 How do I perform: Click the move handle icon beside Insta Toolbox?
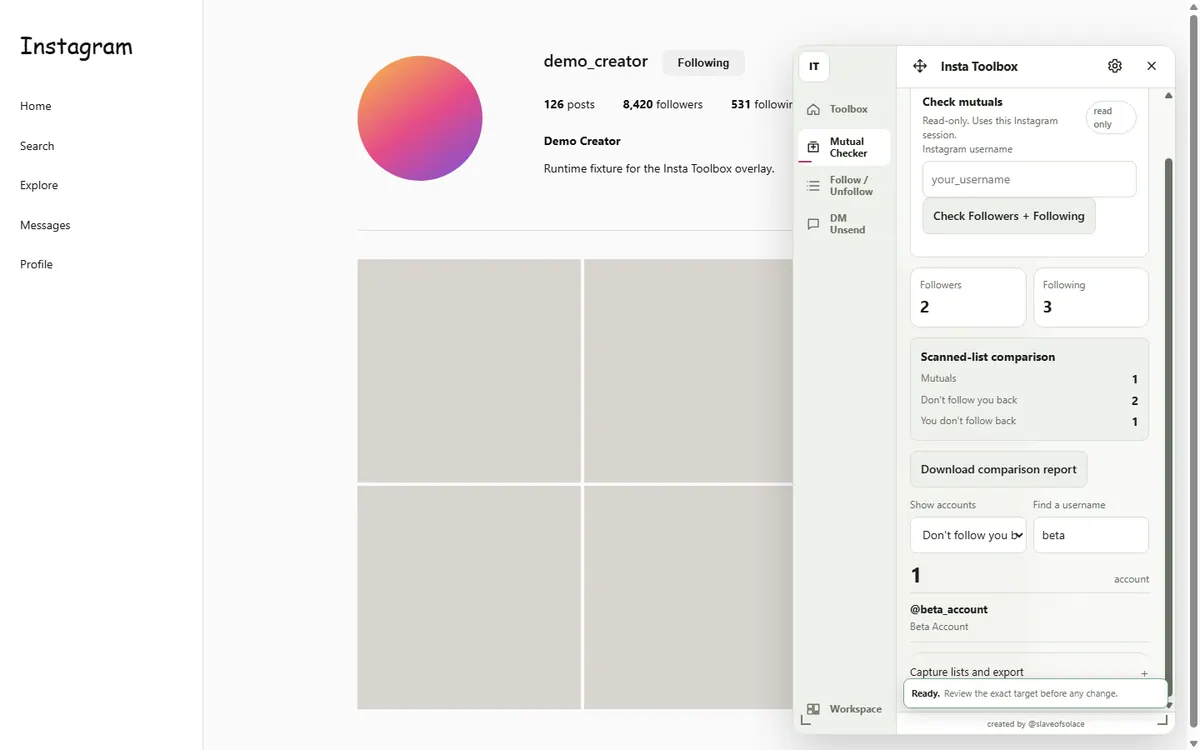coord(920,67)
